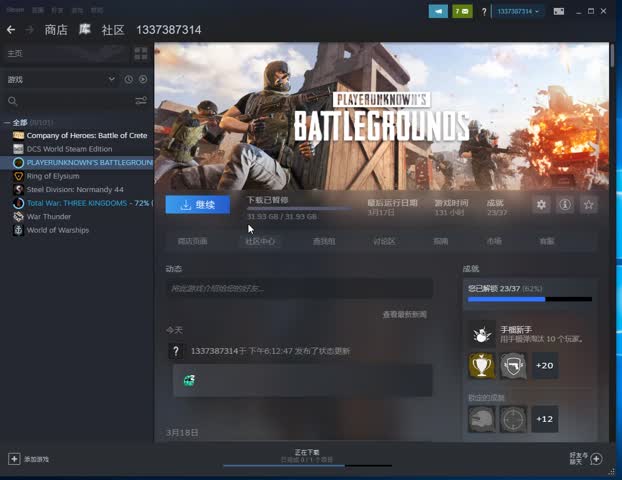Show +12 more locked achievements

click(x=545, y=419)
